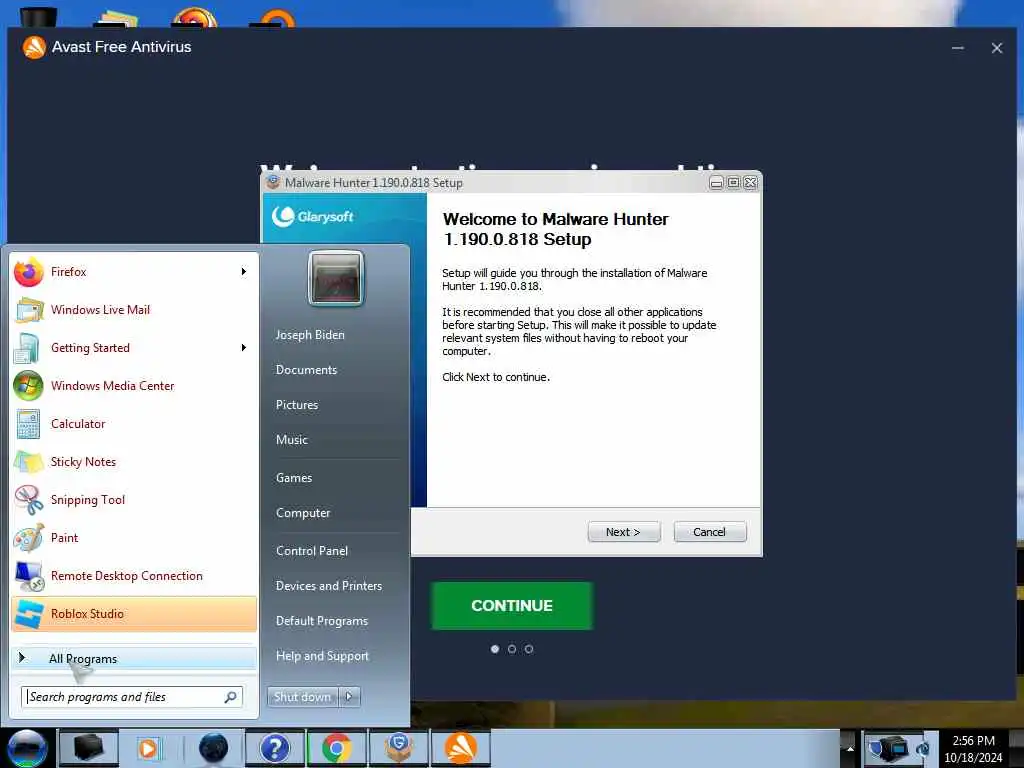Select third Avast page indicator dot
The image size is (1024, 768).
[529, 649]
